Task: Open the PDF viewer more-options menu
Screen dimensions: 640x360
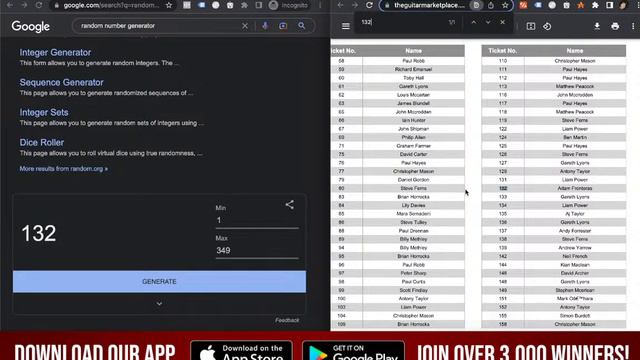Action: point(633,26)
